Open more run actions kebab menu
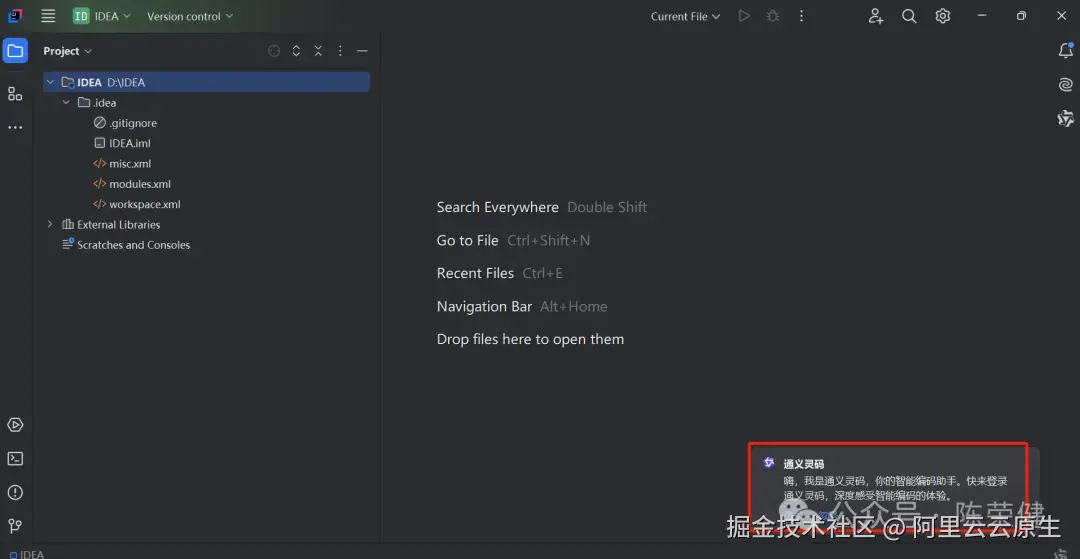The image size is (1080, 559). coord(801,16)
